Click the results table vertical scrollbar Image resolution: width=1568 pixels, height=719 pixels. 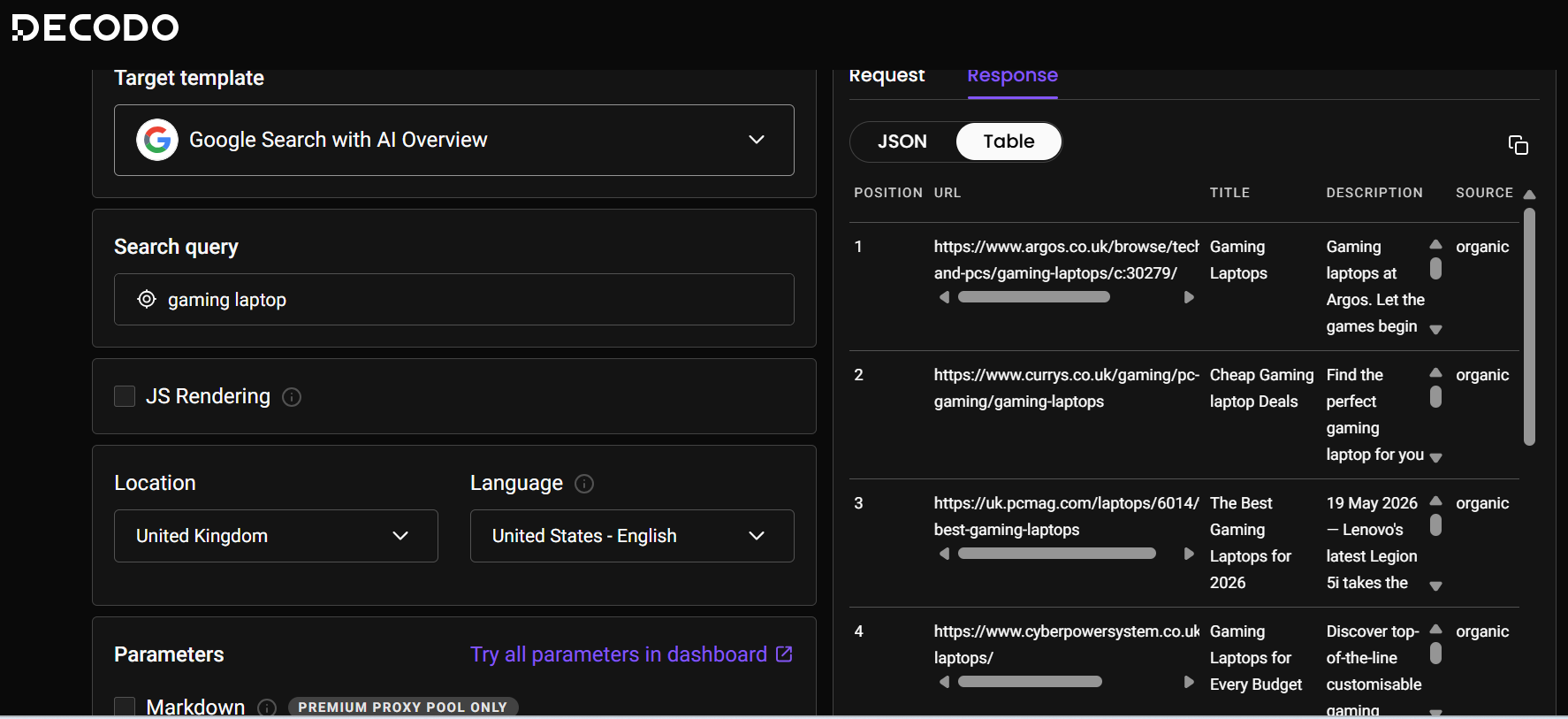pyautogui.click(x=1529, y=326)
